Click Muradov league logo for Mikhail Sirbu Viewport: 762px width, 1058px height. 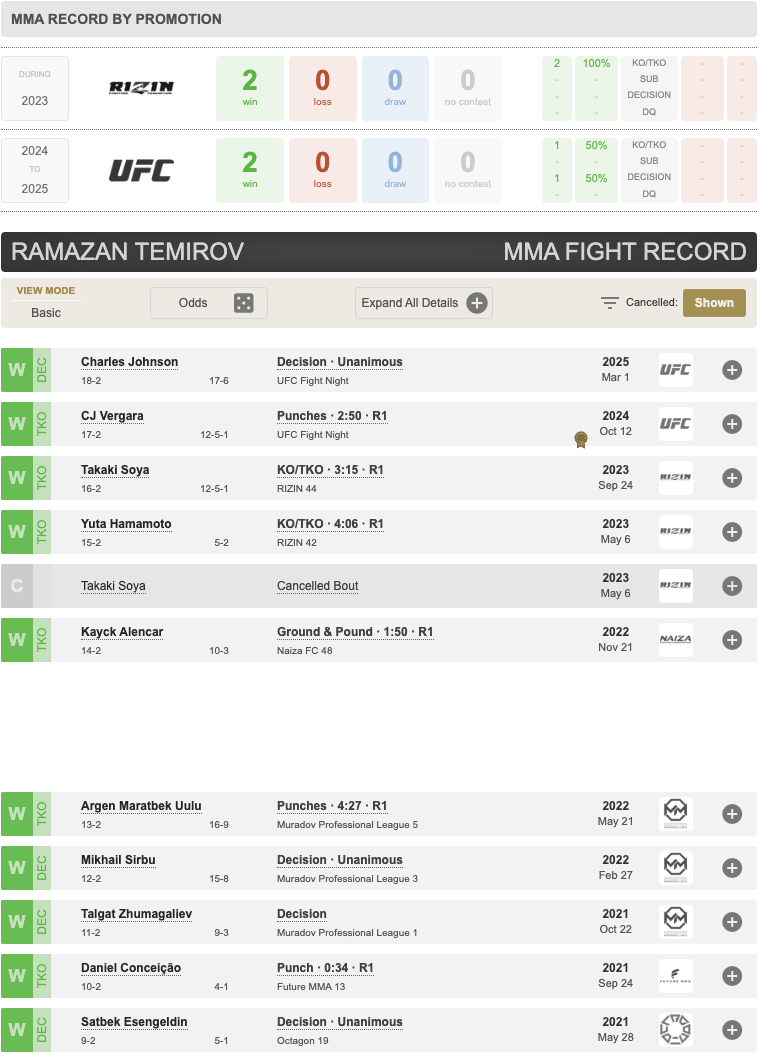pyautogui.click(x=676, y=868)
